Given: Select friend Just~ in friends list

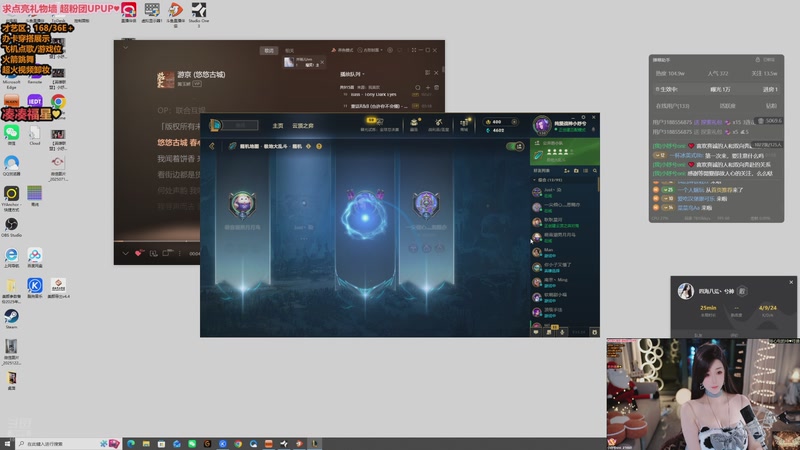Looking at the screenshot, I should pyautogui.click(x=563, y=192).
